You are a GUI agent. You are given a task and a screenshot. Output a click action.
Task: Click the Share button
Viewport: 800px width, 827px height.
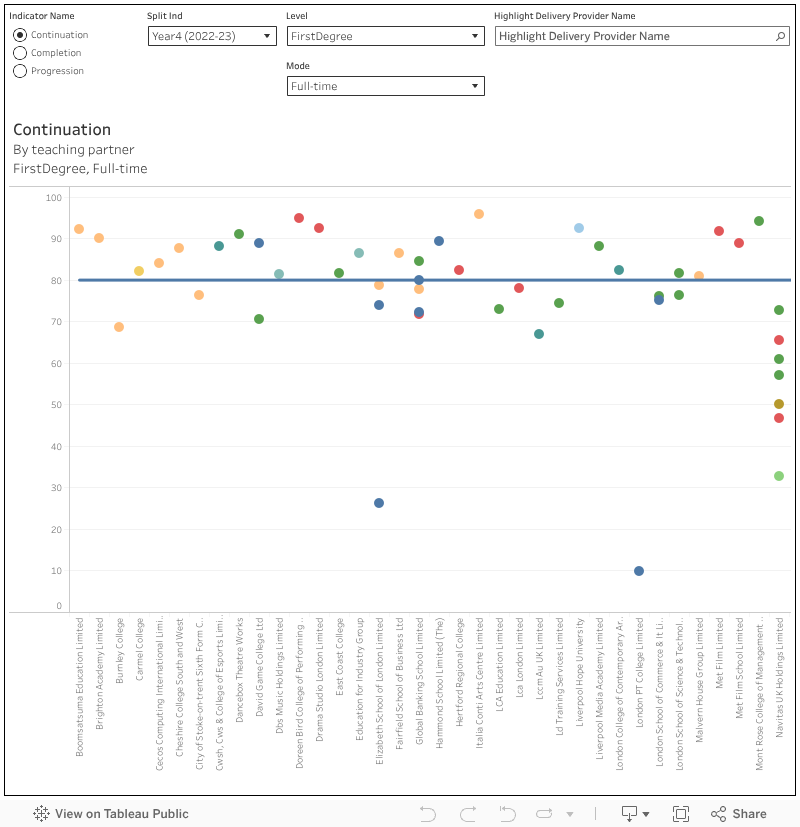(x=739, y=814)
